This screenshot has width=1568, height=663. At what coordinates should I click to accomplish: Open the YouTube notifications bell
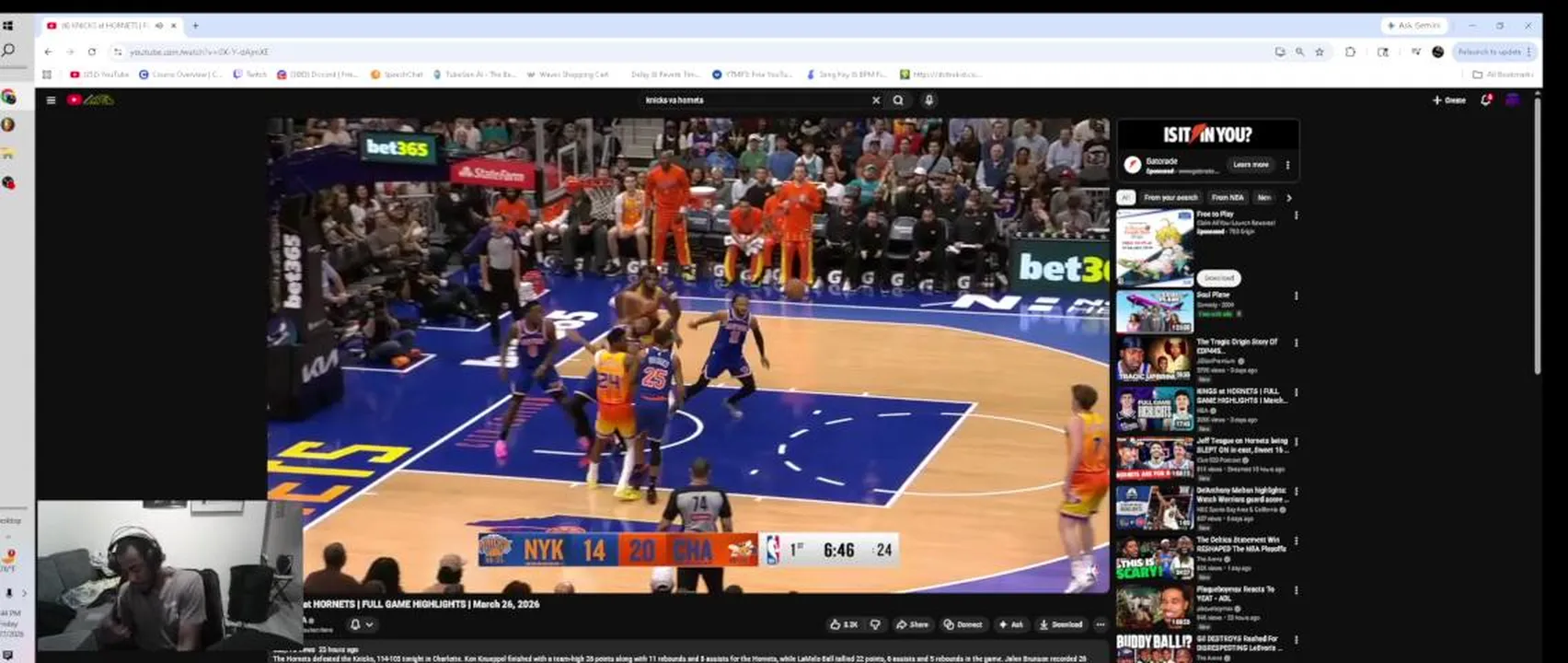(1485, 100)
